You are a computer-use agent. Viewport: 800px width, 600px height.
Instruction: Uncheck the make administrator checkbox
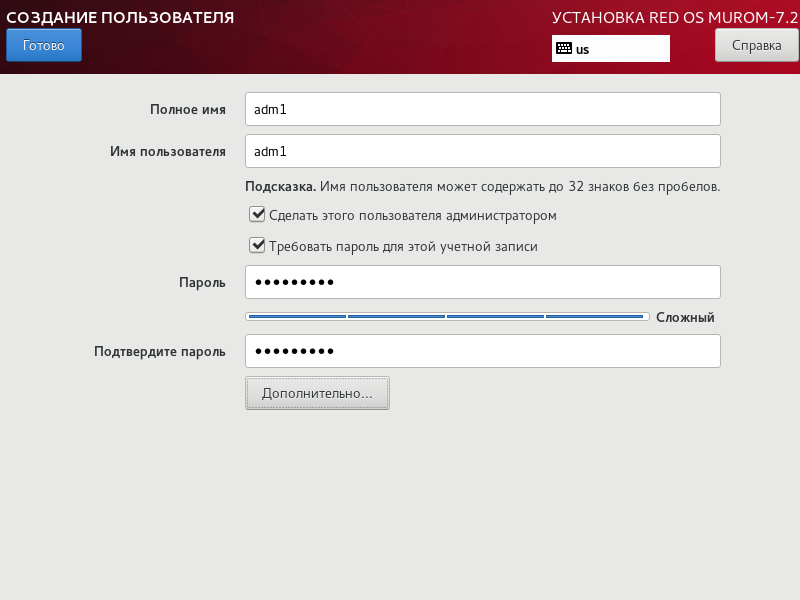[257, 214]
